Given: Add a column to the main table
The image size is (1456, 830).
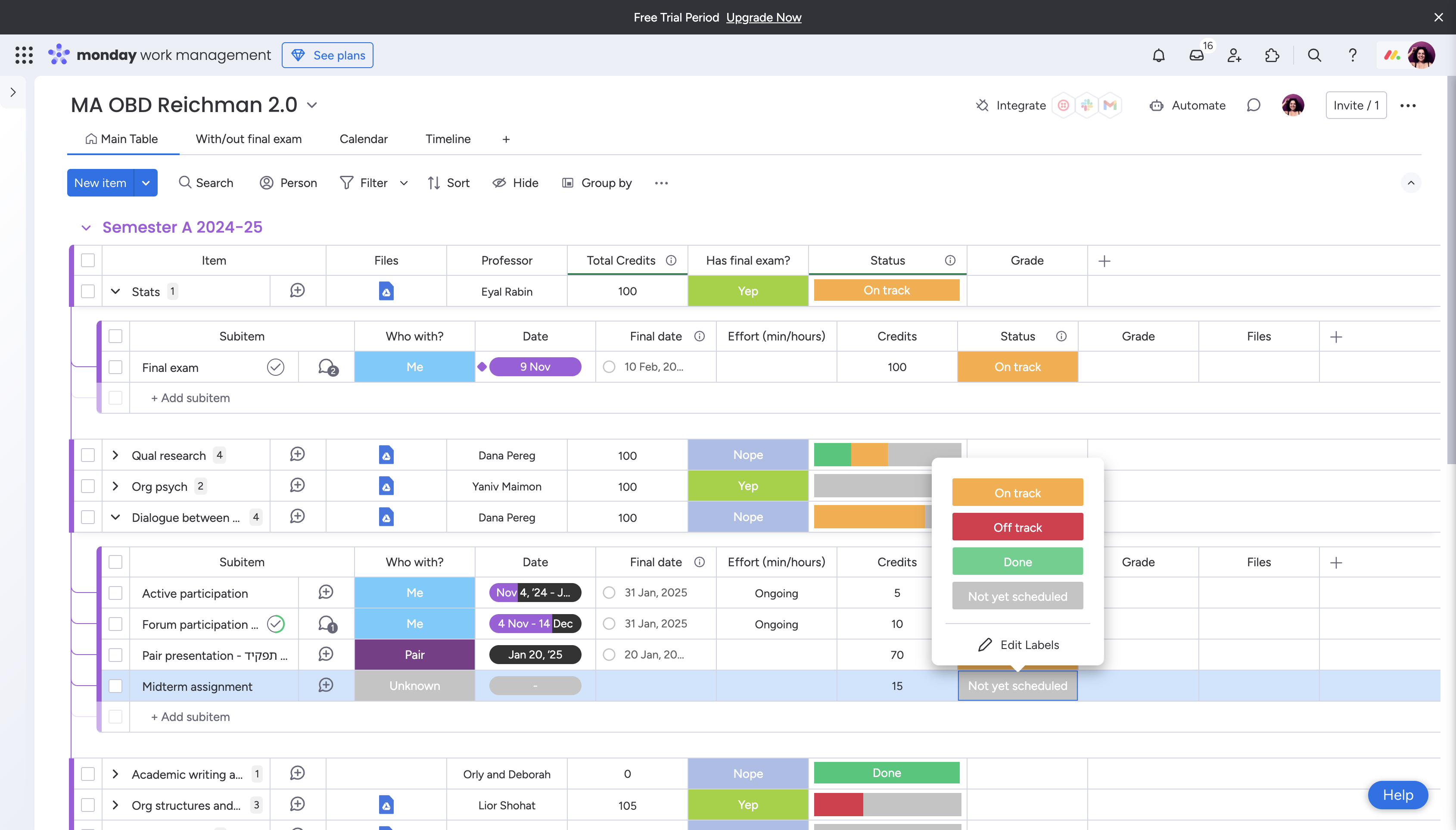Looking at the screenshot, I should tap(1104, 261).
